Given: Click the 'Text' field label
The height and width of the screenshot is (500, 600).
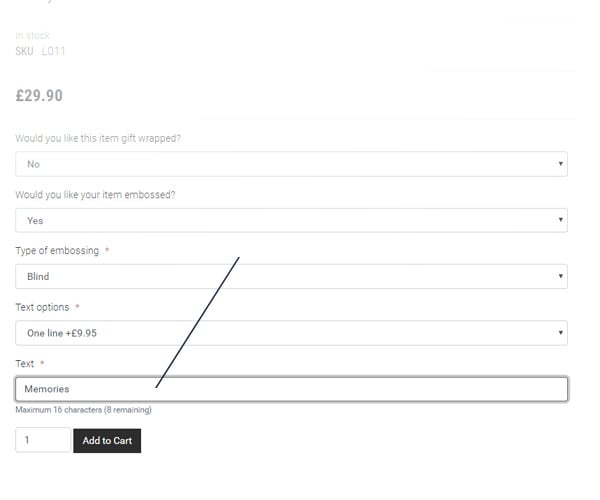Looking at the screenshot, I should tap(25, 363).
